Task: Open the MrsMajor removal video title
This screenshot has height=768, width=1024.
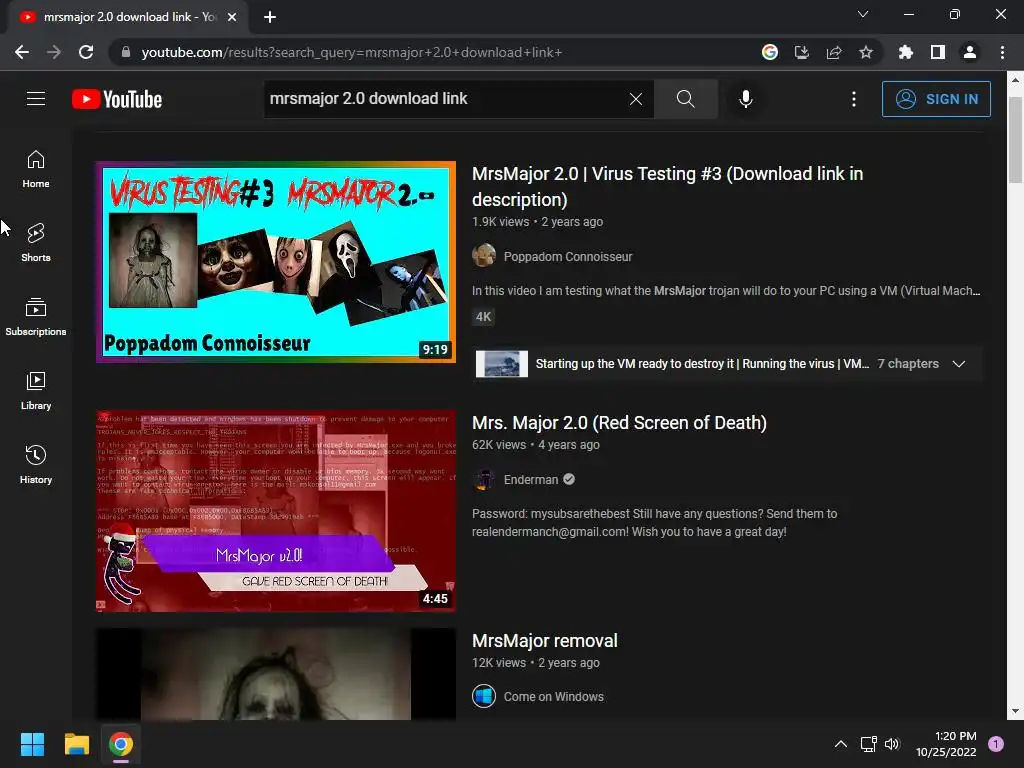Action: click(x=545, y=641)
